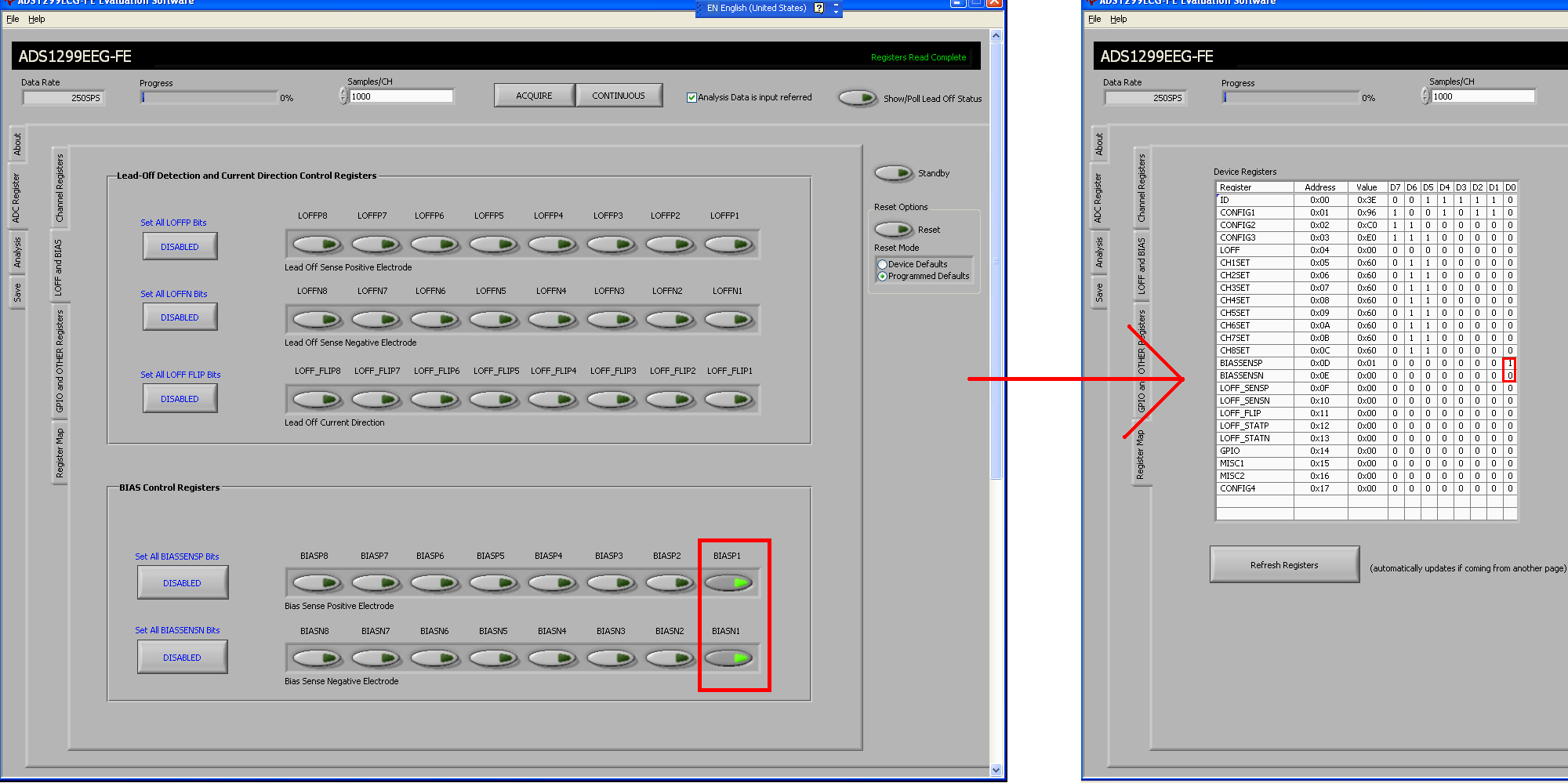Toggle the Reset switch under Reset Options

894,229
